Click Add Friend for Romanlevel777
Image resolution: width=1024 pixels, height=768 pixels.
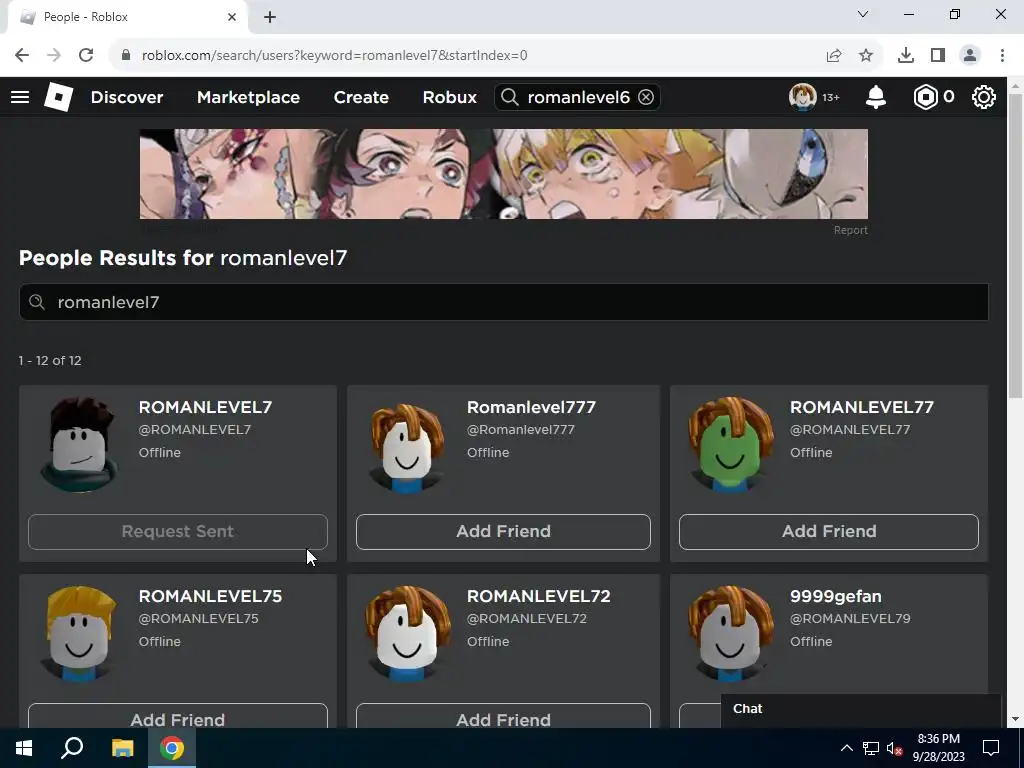coord(503,532)
